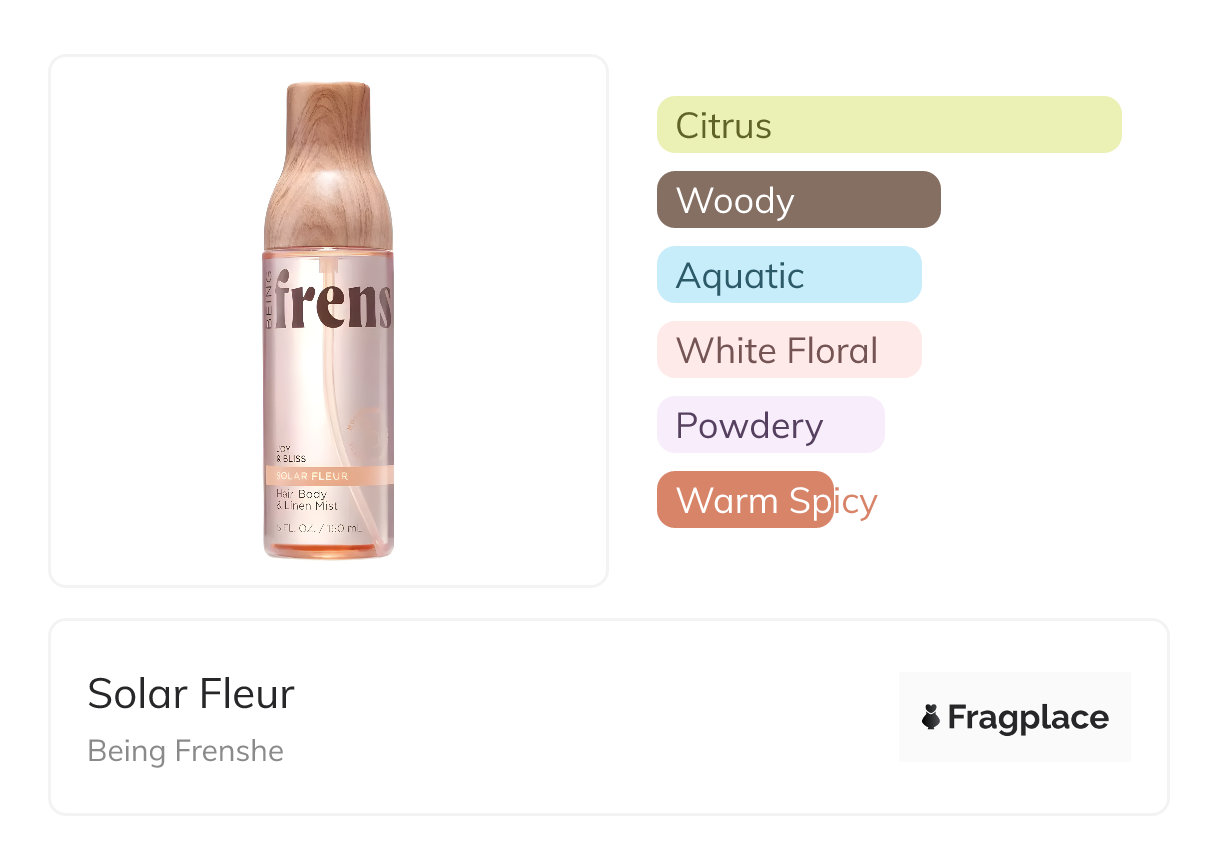Open the Solar Fleur fragrance title

[x=191, y=694]
